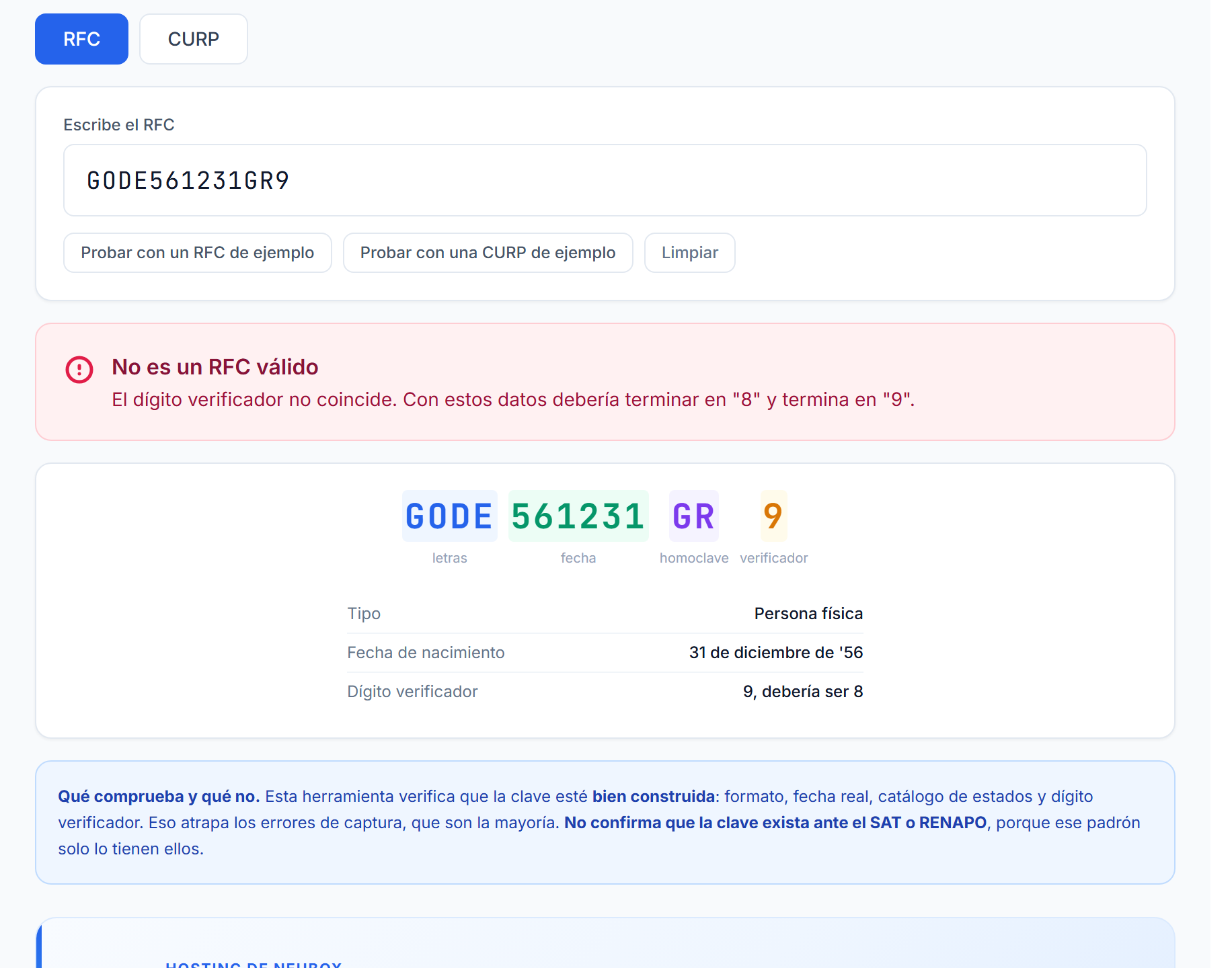This screenshot has height=968, width=1232.
Task: Click the Limpiar button
Action: [x=689, y=253]
